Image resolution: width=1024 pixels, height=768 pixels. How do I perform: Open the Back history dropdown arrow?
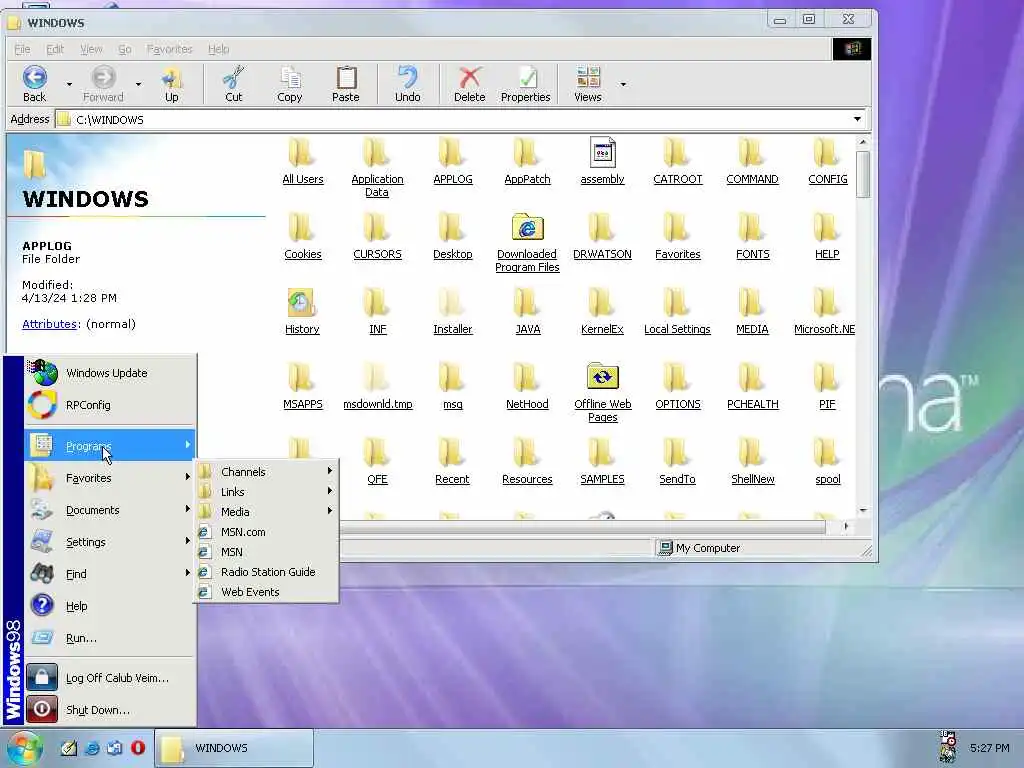[69, 84]
